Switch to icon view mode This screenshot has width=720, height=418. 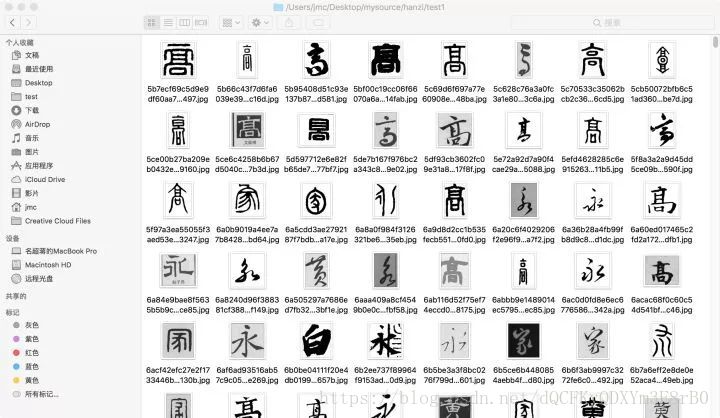coord(152,22)
